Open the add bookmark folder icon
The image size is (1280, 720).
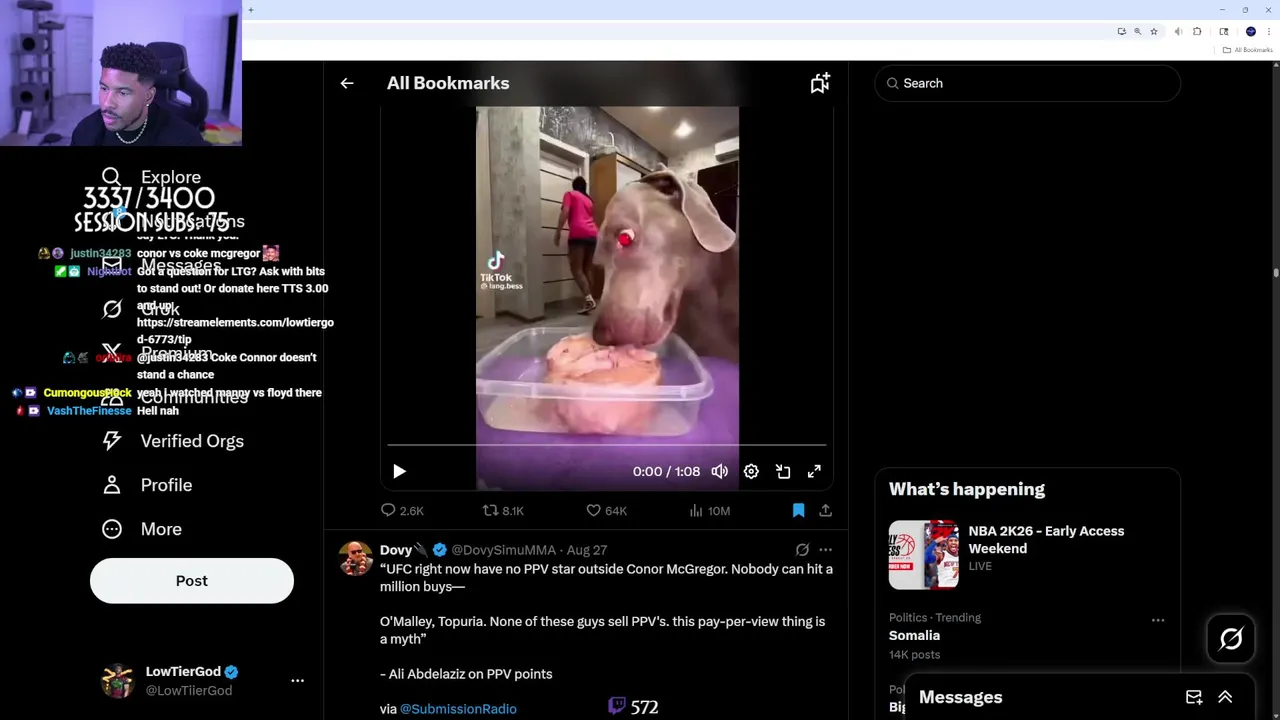coord(820,83)
